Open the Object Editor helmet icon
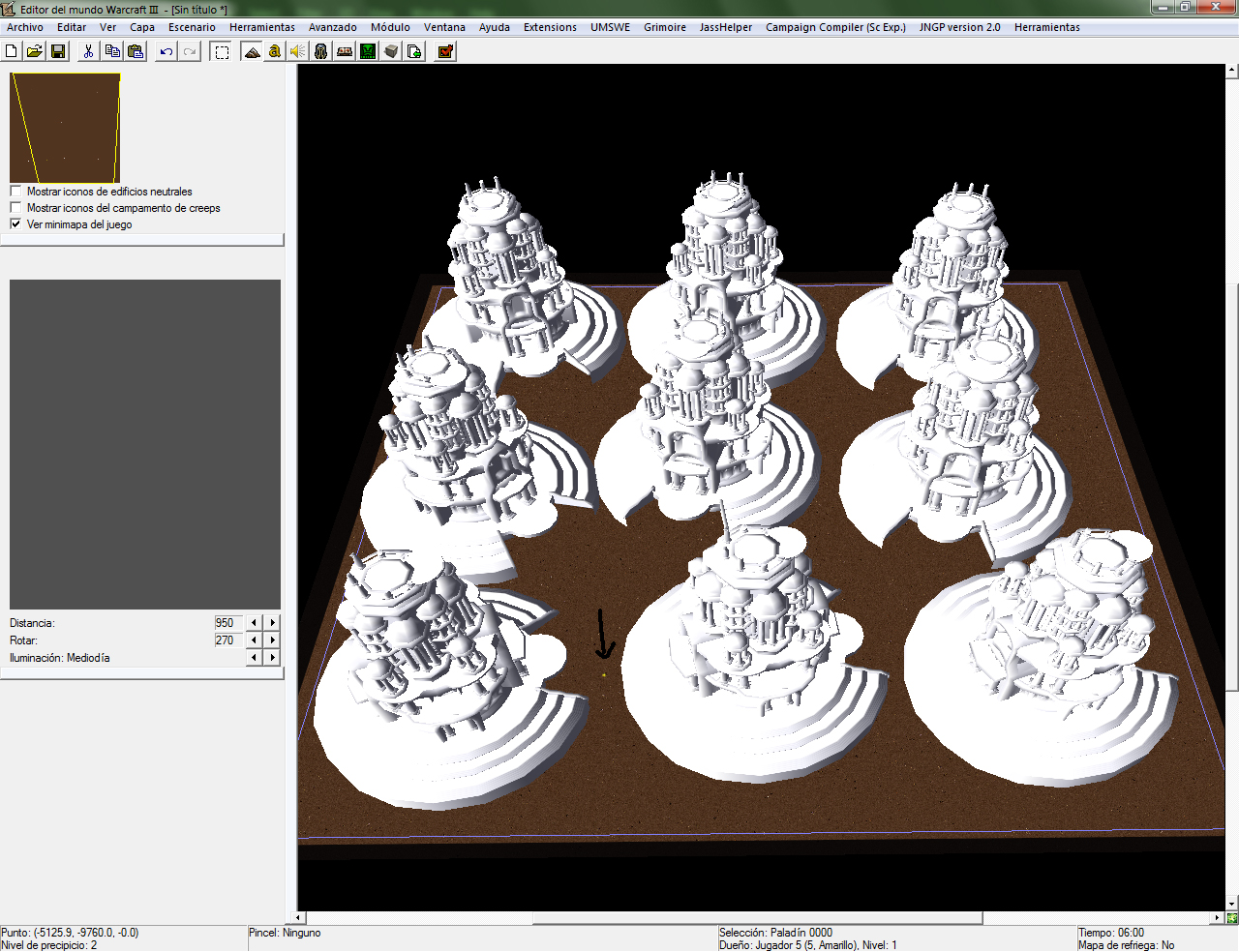 coord(321,51)
